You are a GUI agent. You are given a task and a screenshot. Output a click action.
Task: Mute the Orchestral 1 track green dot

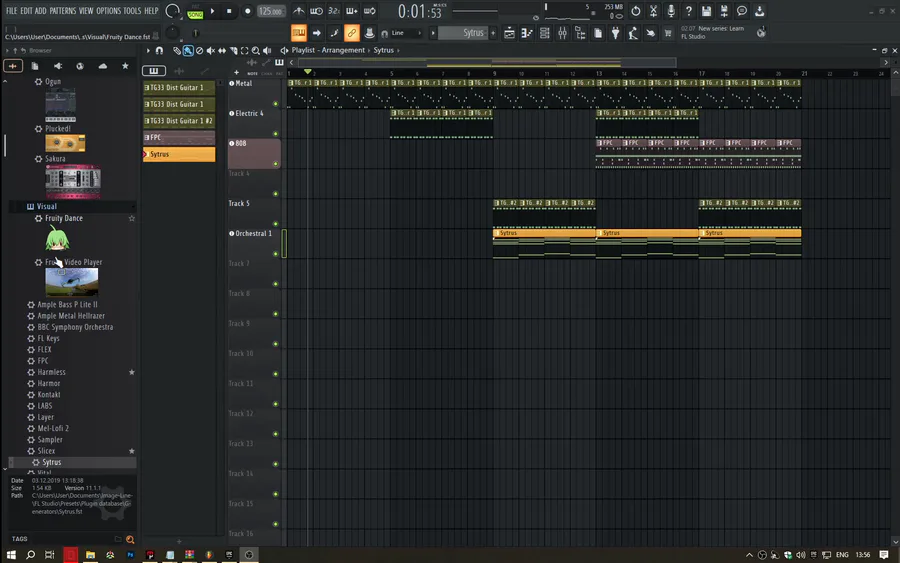[276, 254]
